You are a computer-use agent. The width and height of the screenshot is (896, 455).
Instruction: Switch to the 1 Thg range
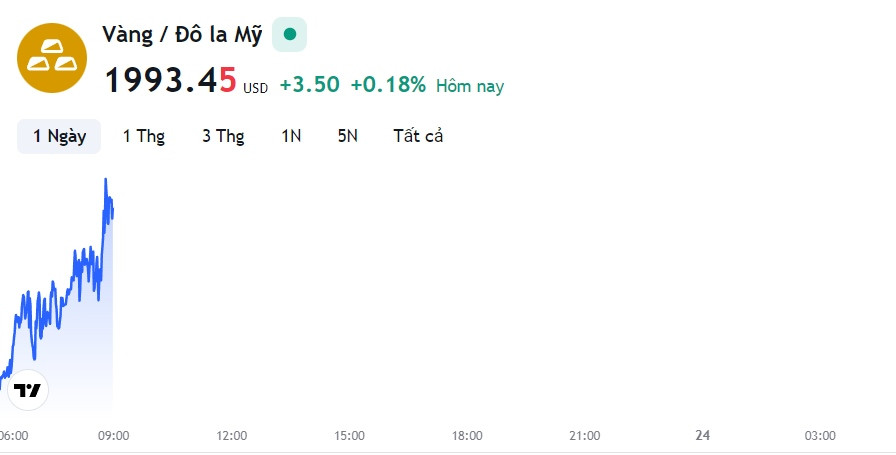coord(144,137)
